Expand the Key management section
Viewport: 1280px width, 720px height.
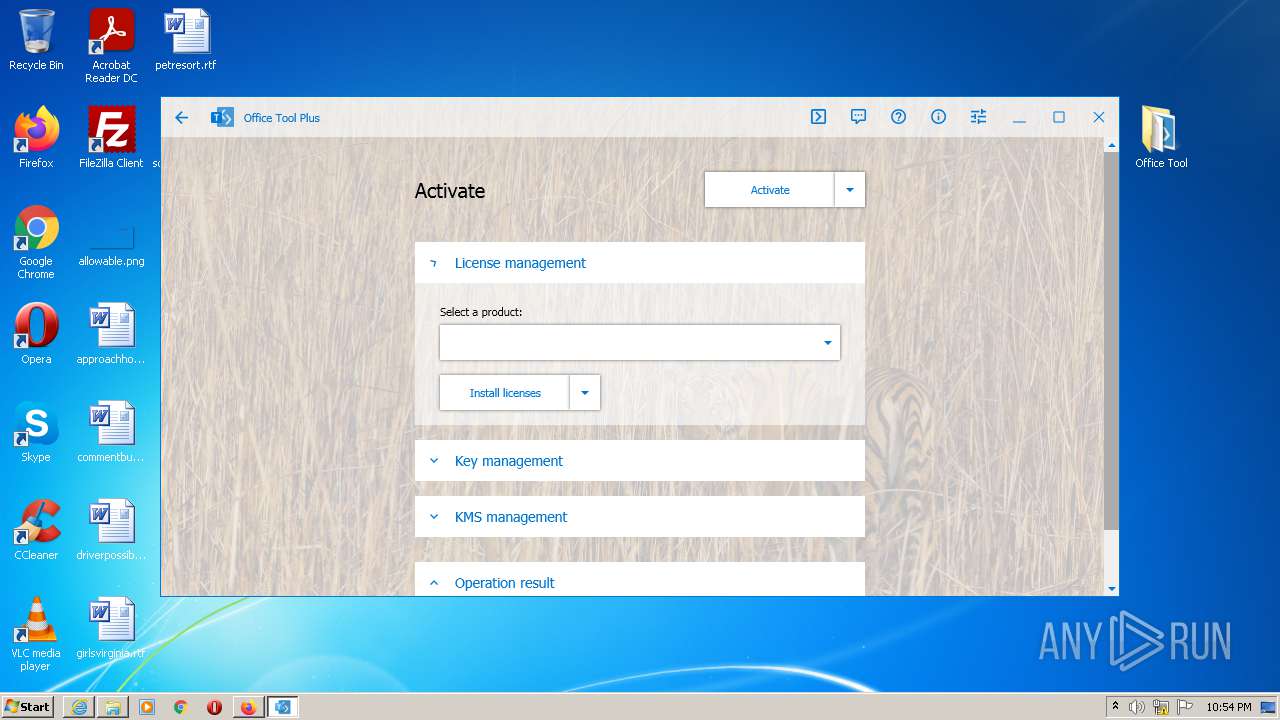(x=640, y=461)
